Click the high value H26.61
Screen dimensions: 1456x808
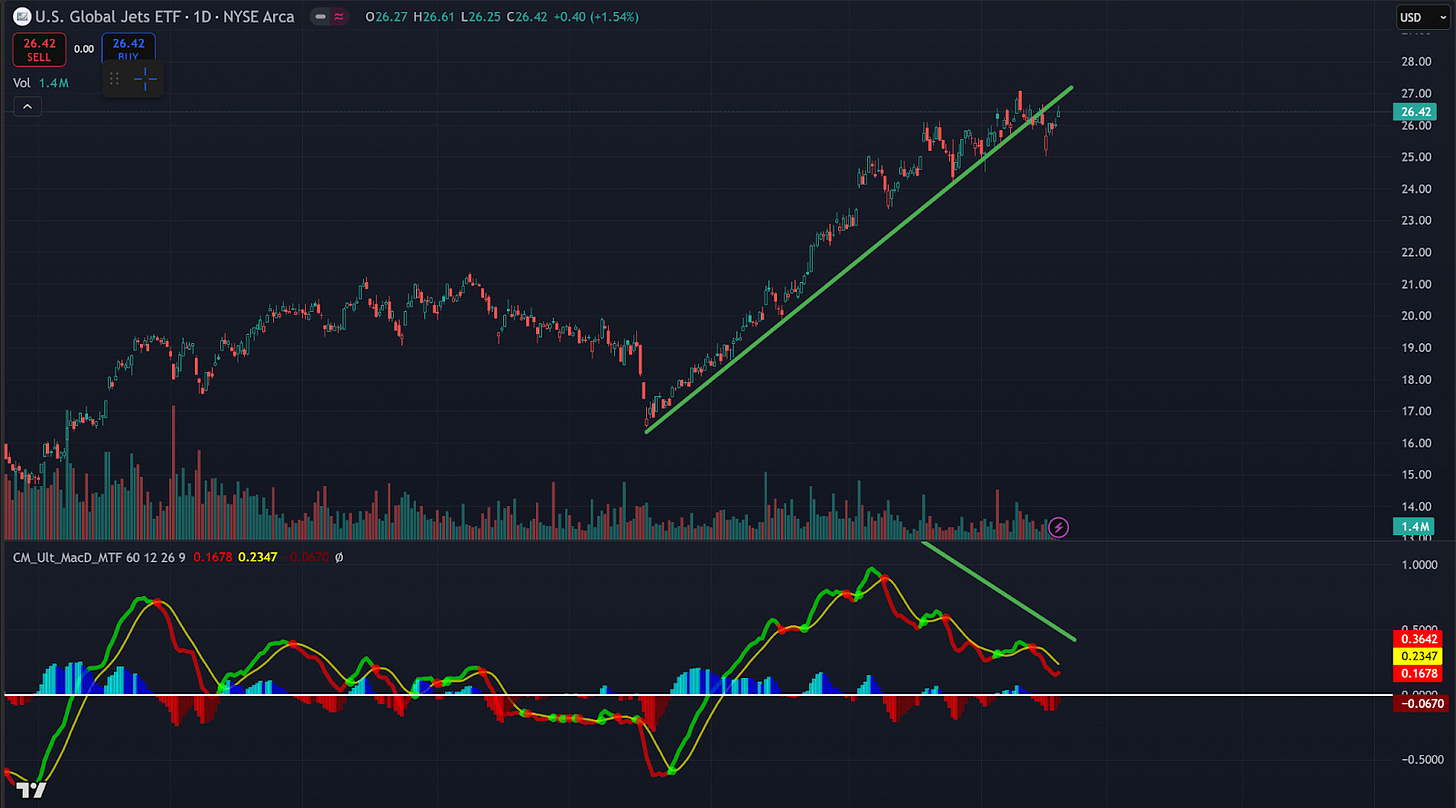click(x=432, y=17)
